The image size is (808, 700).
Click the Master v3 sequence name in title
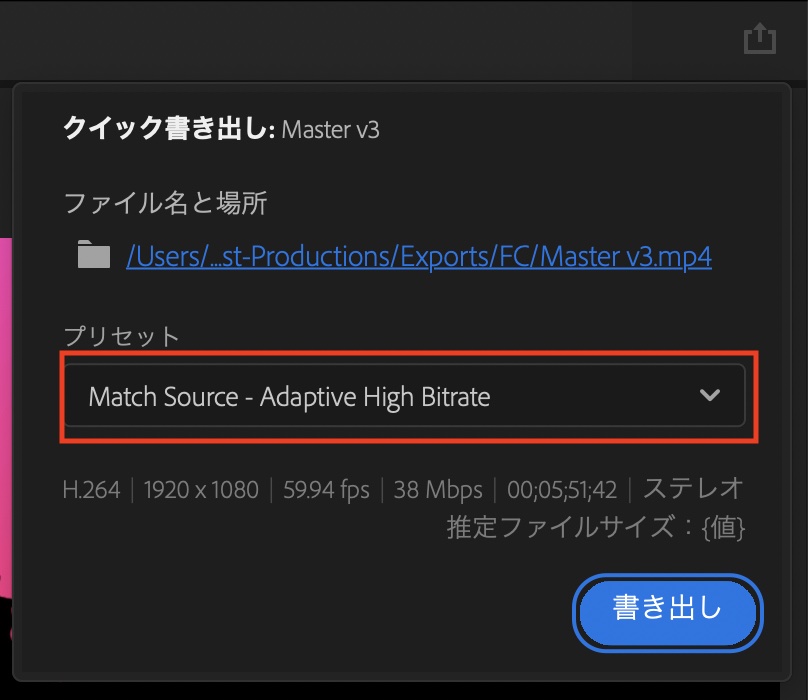click(330, 129)
